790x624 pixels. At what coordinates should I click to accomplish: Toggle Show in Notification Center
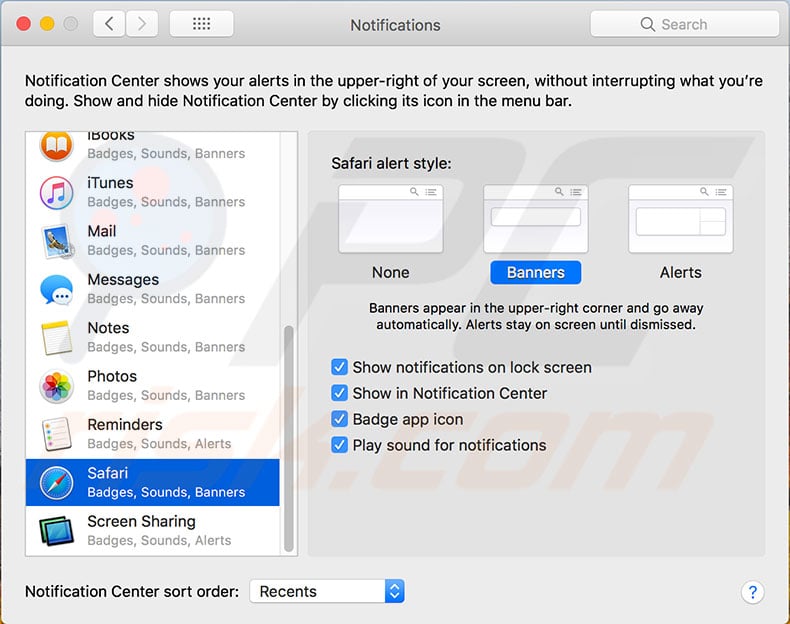(x=340, y=393)
